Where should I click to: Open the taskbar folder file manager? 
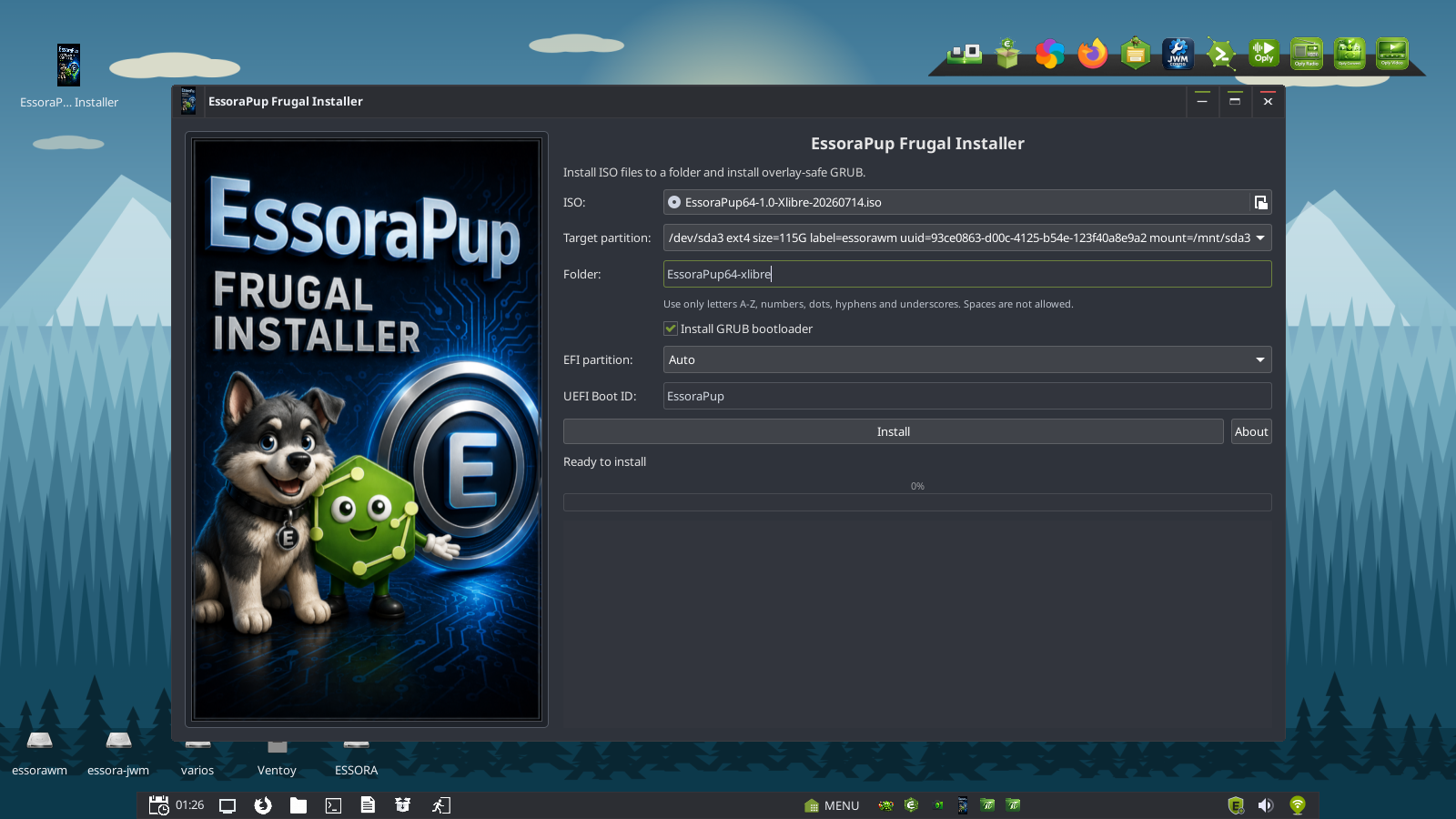coord(298,805)
